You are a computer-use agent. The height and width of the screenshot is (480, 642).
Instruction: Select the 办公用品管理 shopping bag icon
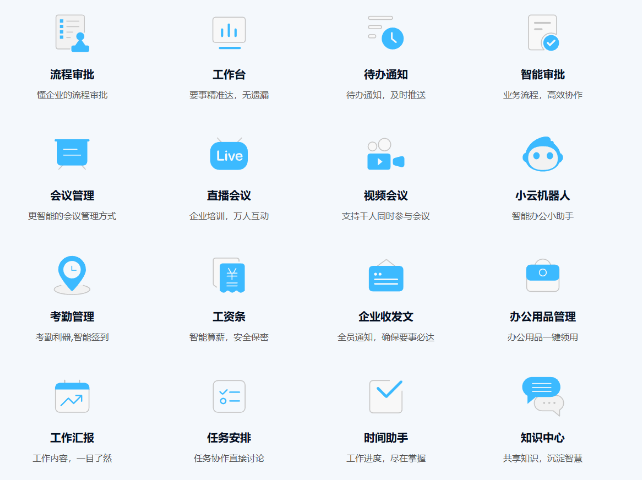coord(542,275)
